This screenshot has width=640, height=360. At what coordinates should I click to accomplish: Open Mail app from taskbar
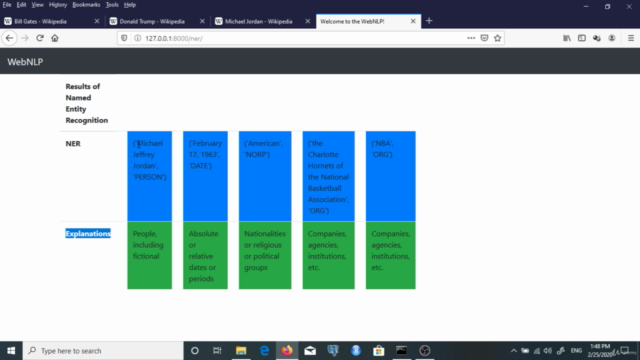click(x=310, y=351)
